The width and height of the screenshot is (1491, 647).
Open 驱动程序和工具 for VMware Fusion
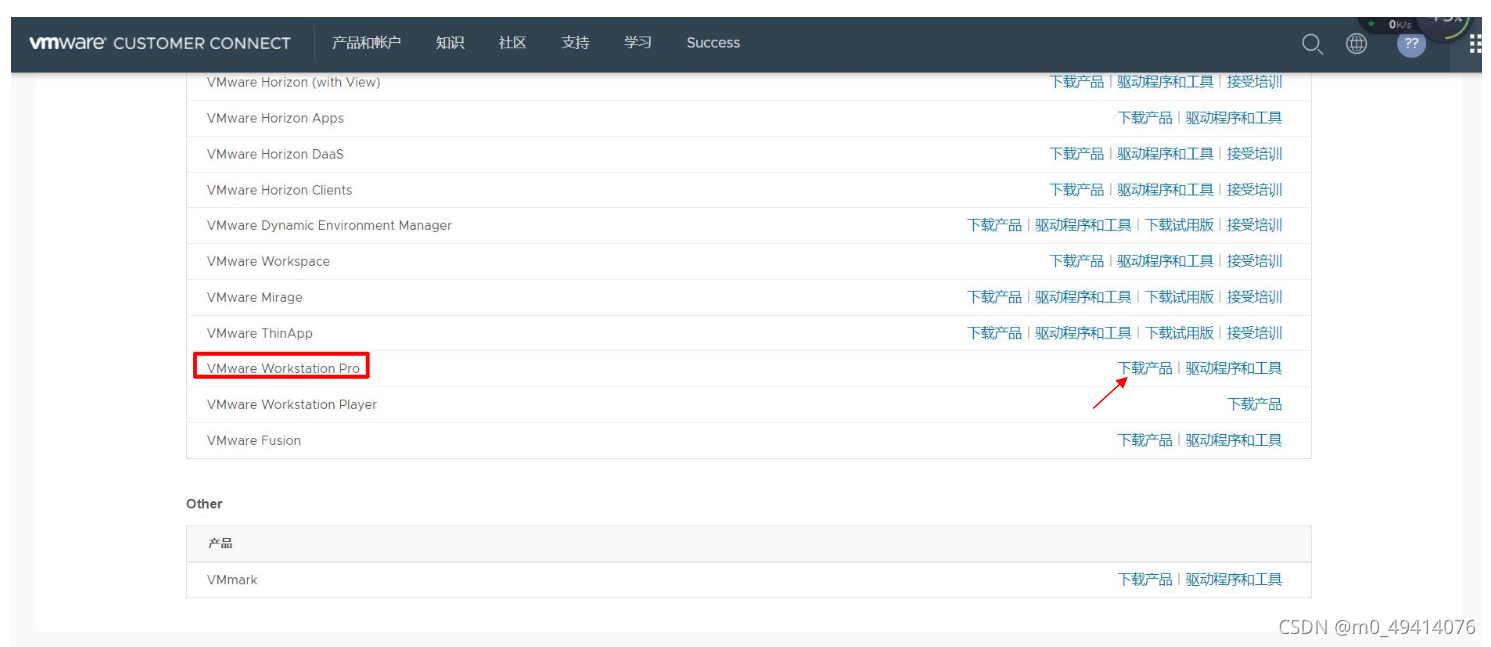(1234, 440)
